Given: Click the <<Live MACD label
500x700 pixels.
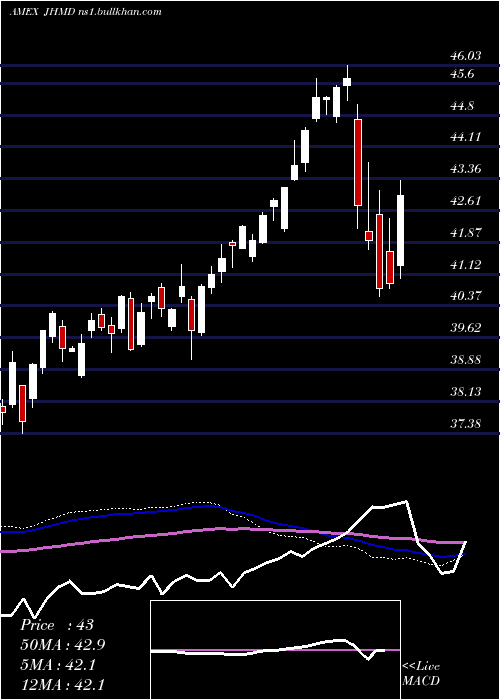Looking at the screenshot, I should [x=421, y=674].
